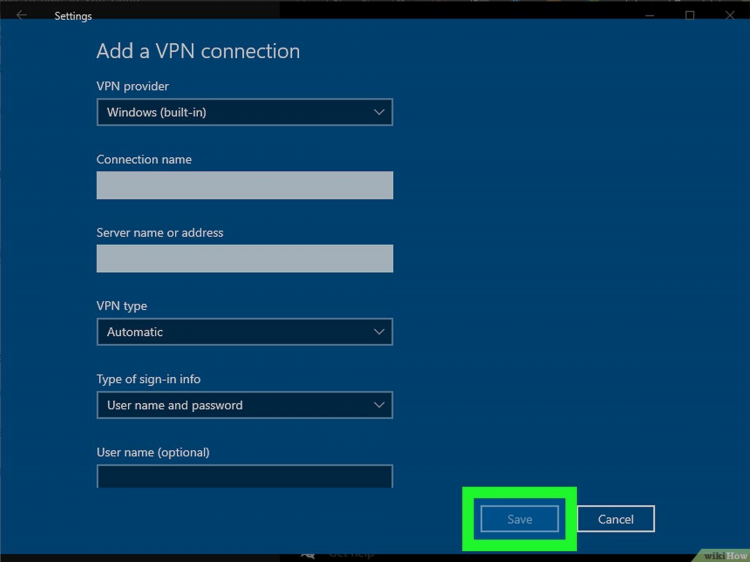Screen dimensions: 750x562
Task: Maximize the Settings window
Action: (690, 15)
